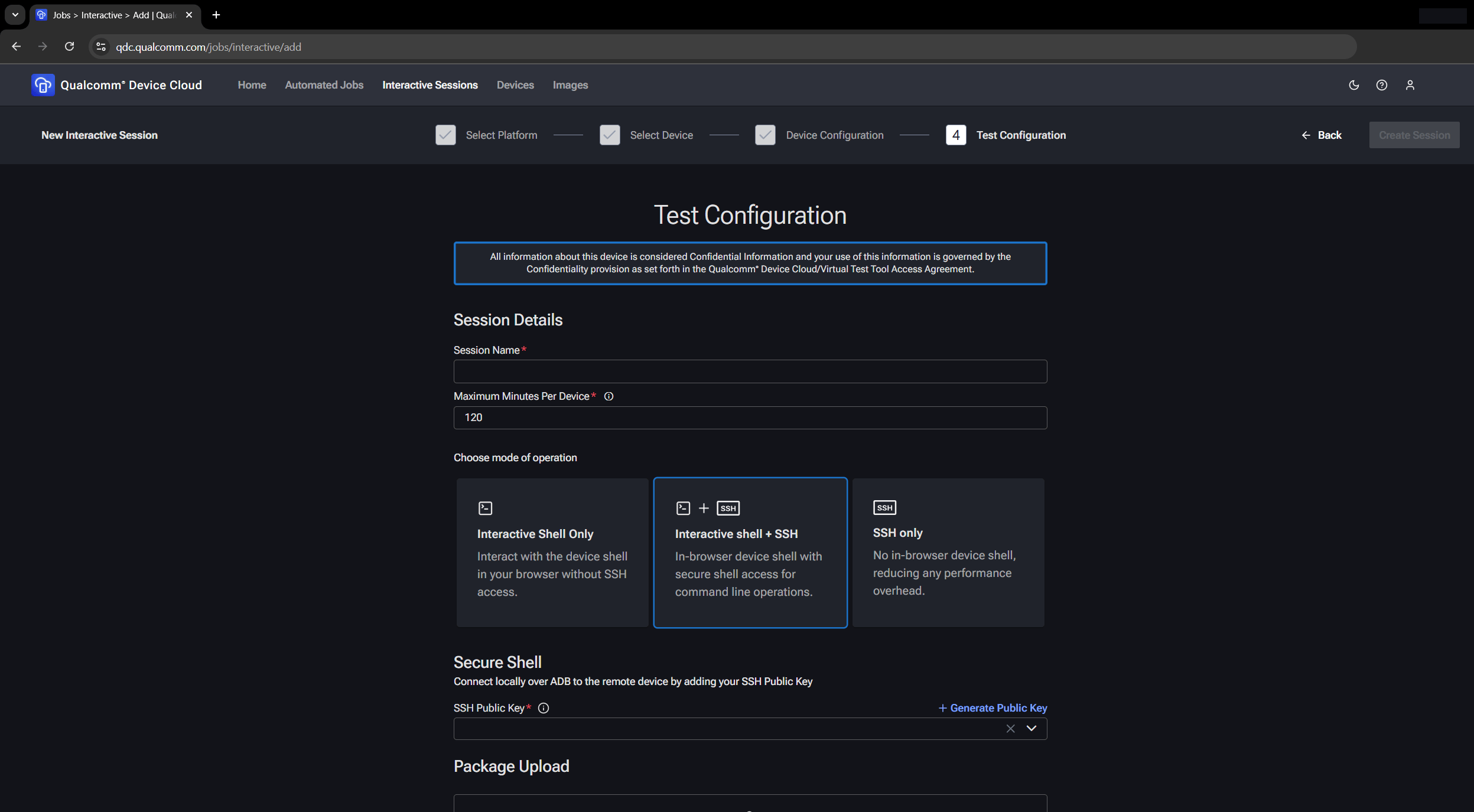The height and width of the screenshot is (812, 1474).
Task: Click Generate Public Key link
Action: (x=993, y=708)
